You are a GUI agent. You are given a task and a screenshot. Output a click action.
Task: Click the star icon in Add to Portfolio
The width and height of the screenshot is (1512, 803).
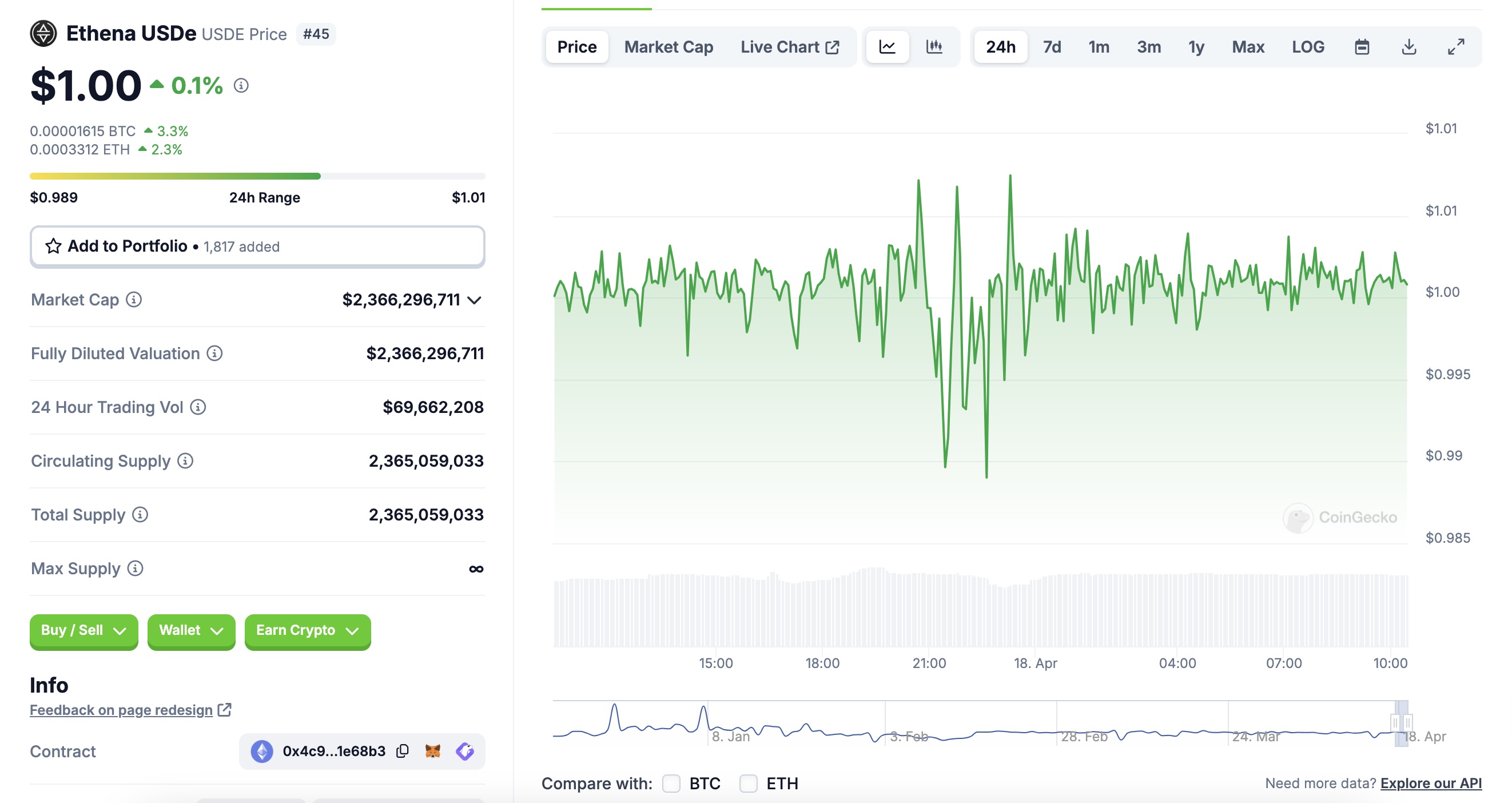pyautogui.click(x=53, y=246)
